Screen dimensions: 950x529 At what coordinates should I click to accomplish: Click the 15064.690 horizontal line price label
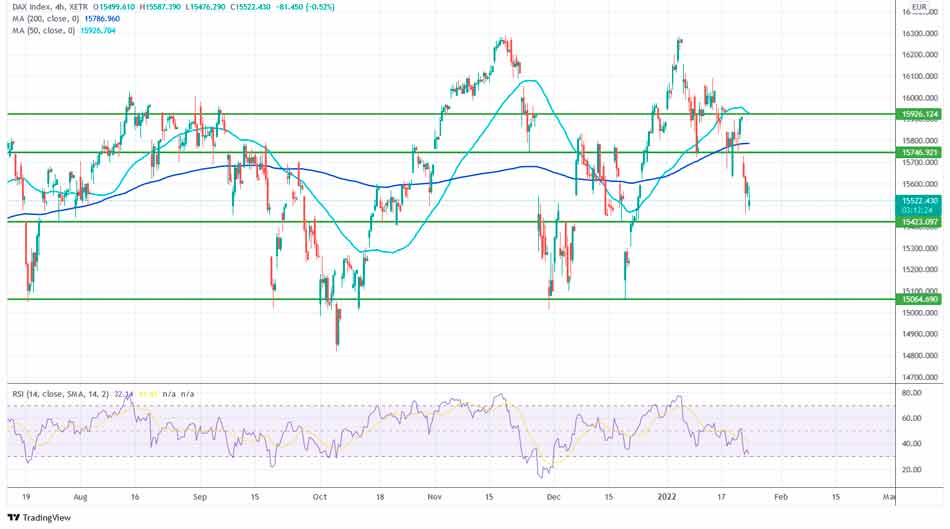point(920,299)
